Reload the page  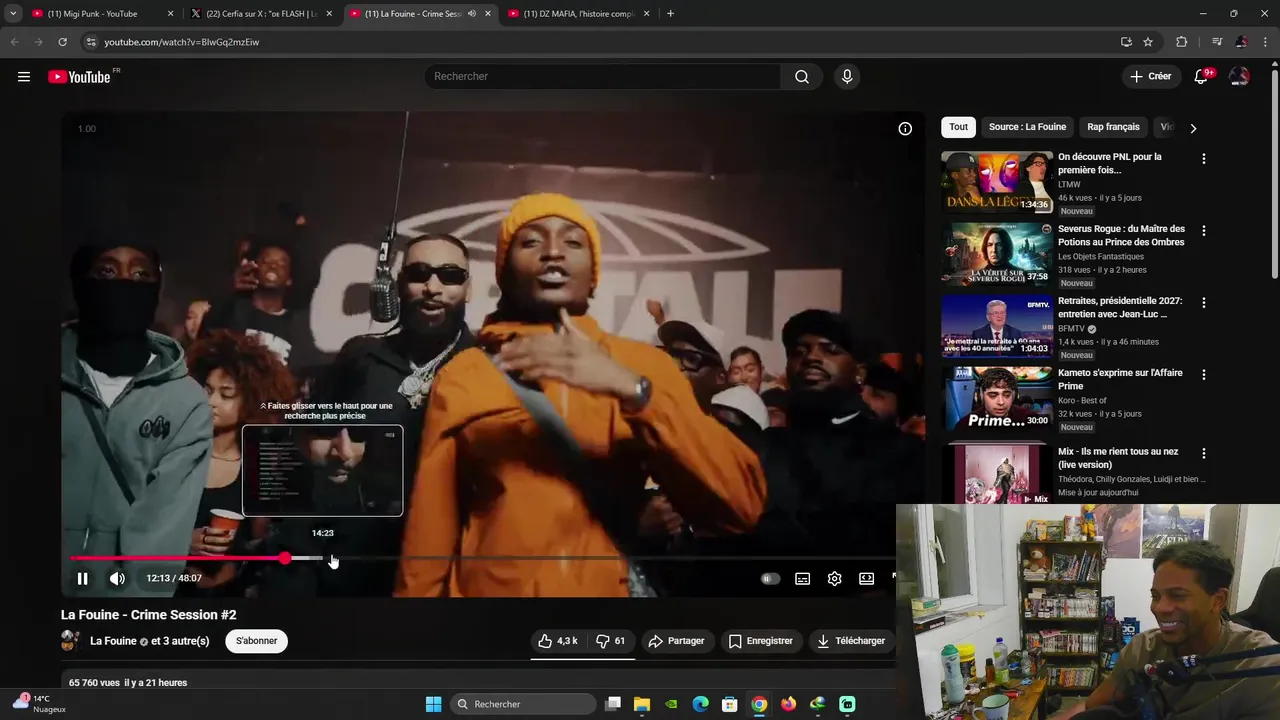tap(62, 42)
